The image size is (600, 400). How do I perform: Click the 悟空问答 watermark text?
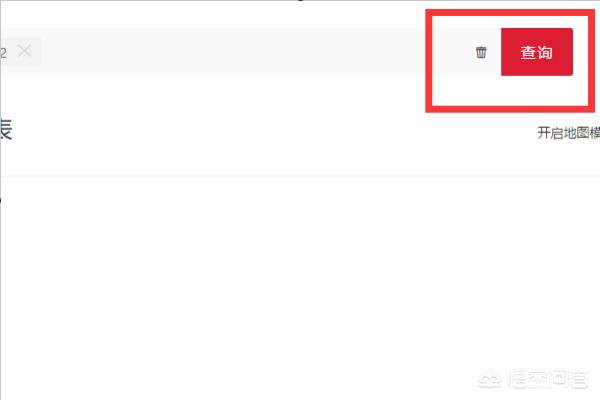coord(548,379)
